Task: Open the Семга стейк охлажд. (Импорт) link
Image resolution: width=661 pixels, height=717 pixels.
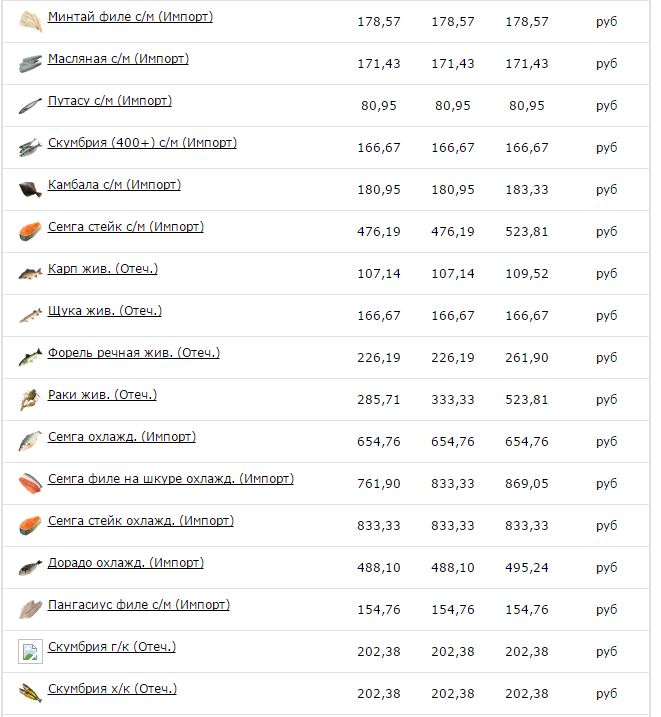Action: [x=141, y=521]
